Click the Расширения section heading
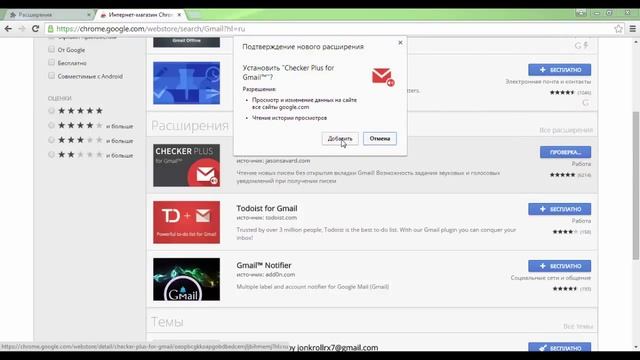Screen dimensions: 640x360 [190, 125]
